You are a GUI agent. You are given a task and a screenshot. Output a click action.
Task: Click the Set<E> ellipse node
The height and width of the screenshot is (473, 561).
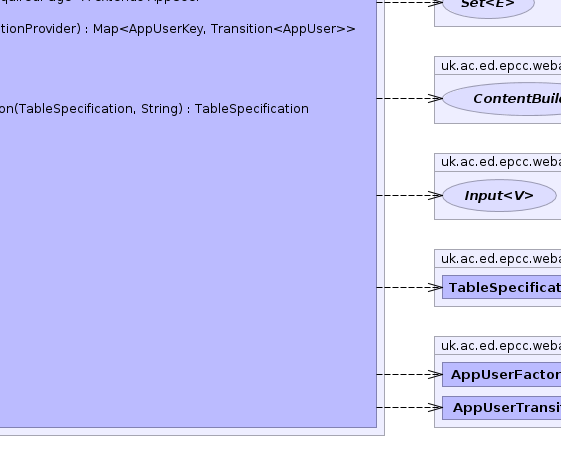pyautogui.click(x=488, y=5)
